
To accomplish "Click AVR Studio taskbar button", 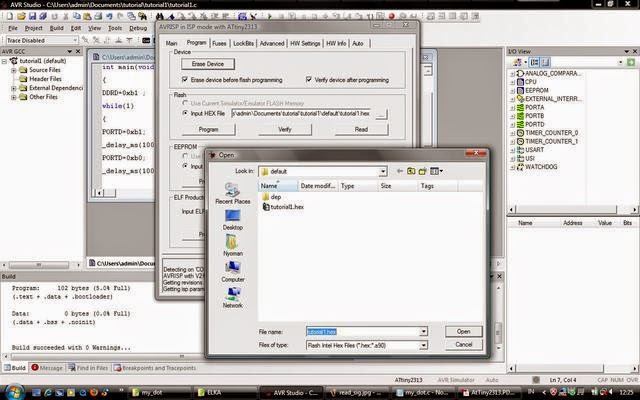I will [x=291, y=393].
